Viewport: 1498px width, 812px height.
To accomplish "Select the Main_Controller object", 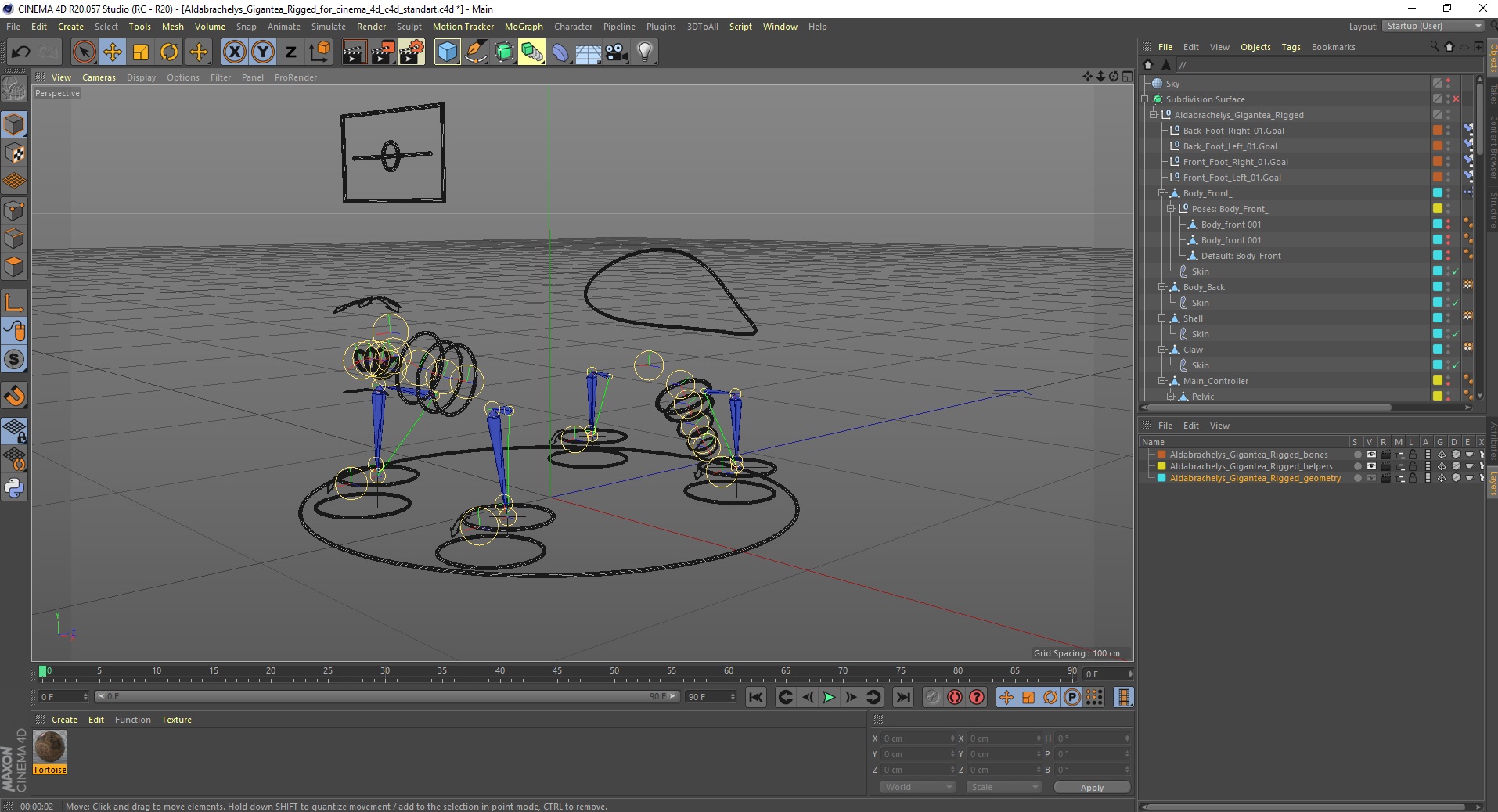I will [1215, 381].
